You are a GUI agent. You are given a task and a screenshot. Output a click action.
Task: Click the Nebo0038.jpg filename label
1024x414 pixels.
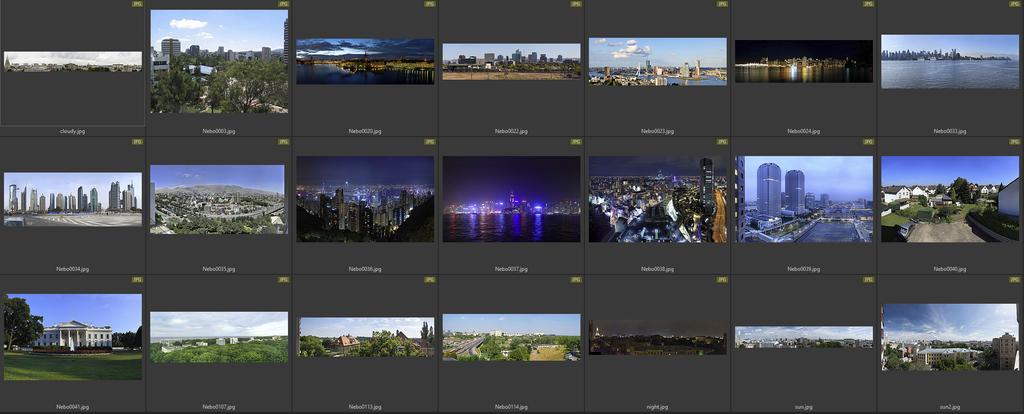click(x=657, y=269)
